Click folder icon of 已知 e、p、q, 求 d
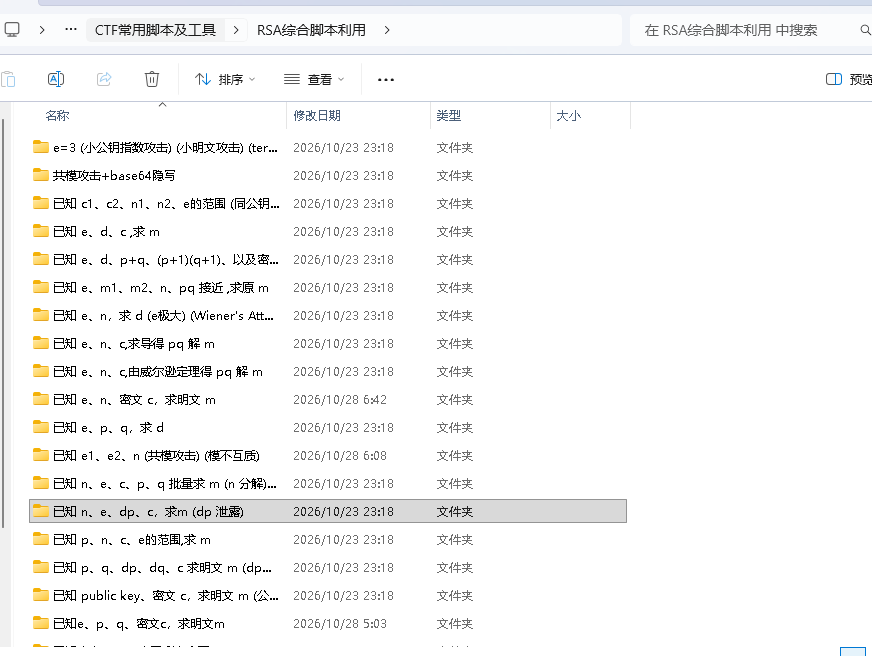The width and height of the screenshot is (872, 656). tap(41, 428)
